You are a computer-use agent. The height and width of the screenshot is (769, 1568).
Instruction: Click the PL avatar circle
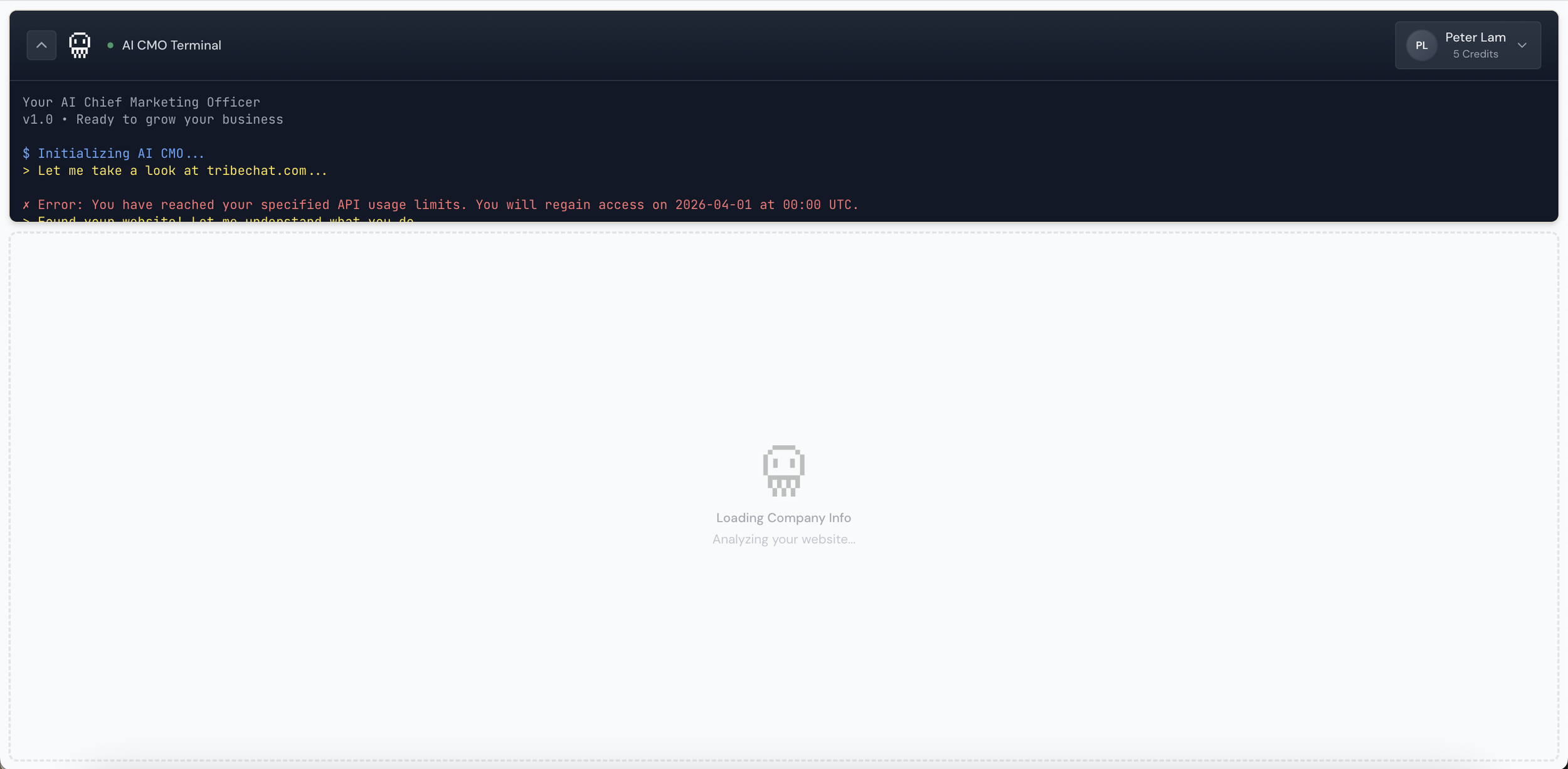click(1421, 45)
